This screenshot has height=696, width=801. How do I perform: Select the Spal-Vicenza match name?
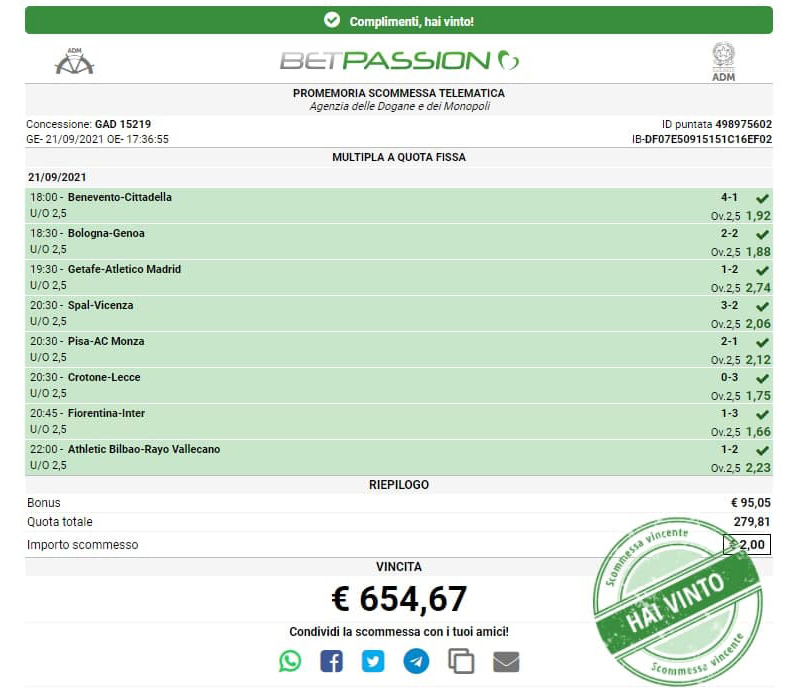click(101, 306)
